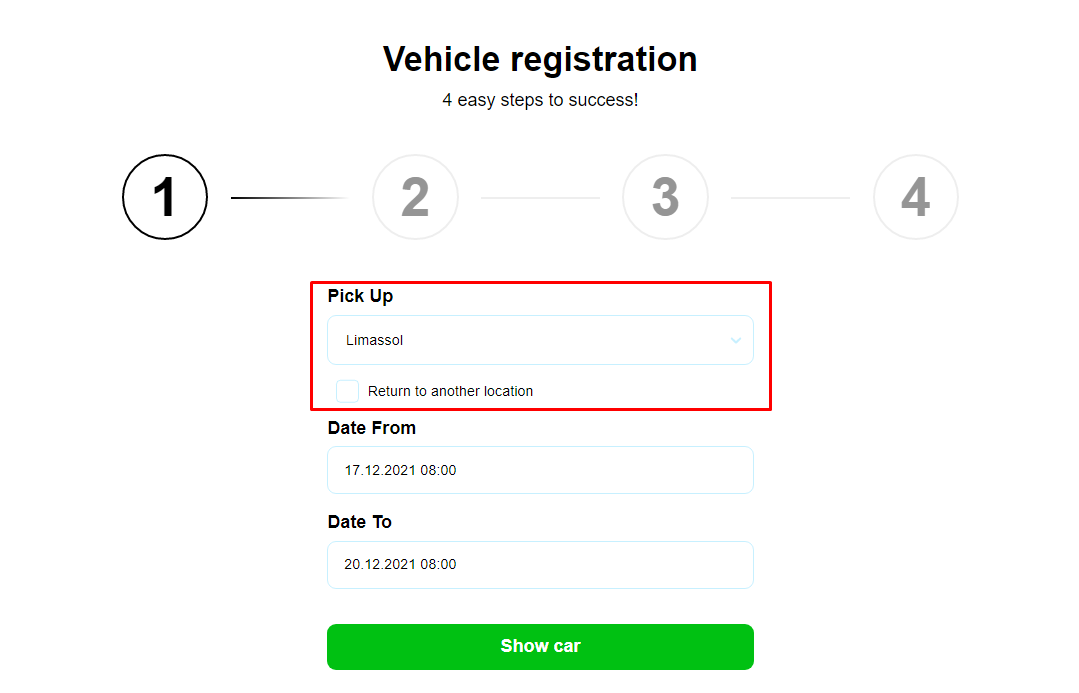Click the 'Vehicle registration' heading

click(540, 59)
